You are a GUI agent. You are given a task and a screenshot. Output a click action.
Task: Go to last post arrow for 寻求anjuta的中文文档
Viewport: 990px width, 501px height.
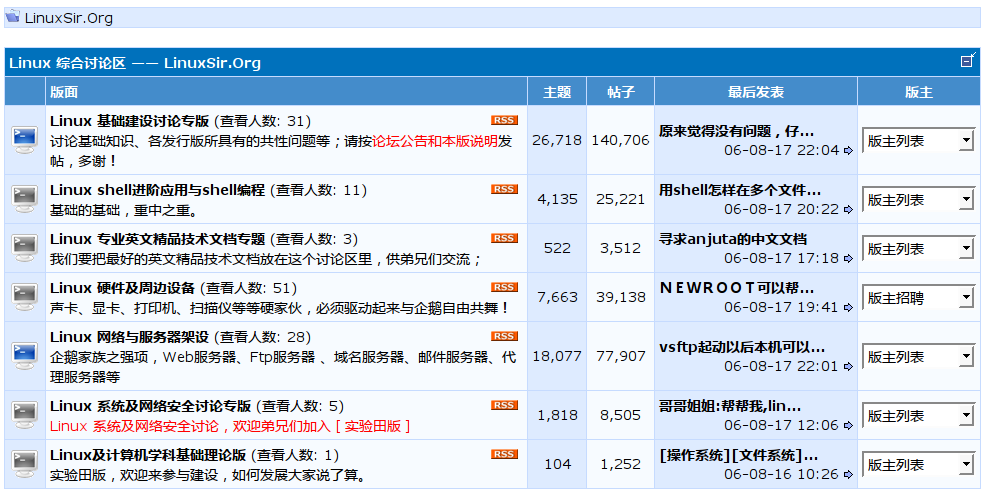point(848,259)
